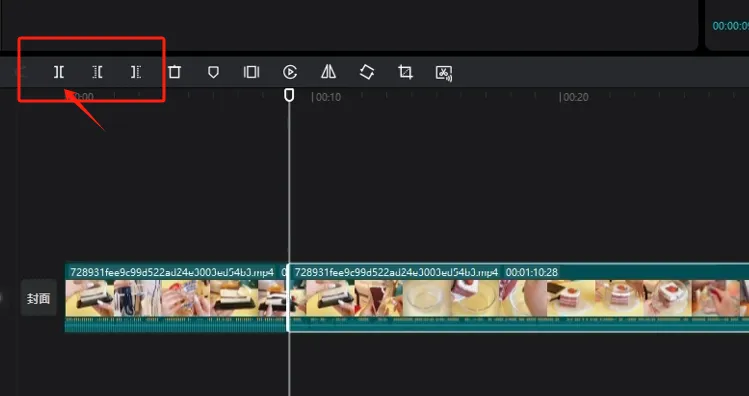
Task: Open the Crop tool
Action: (405, 72)
